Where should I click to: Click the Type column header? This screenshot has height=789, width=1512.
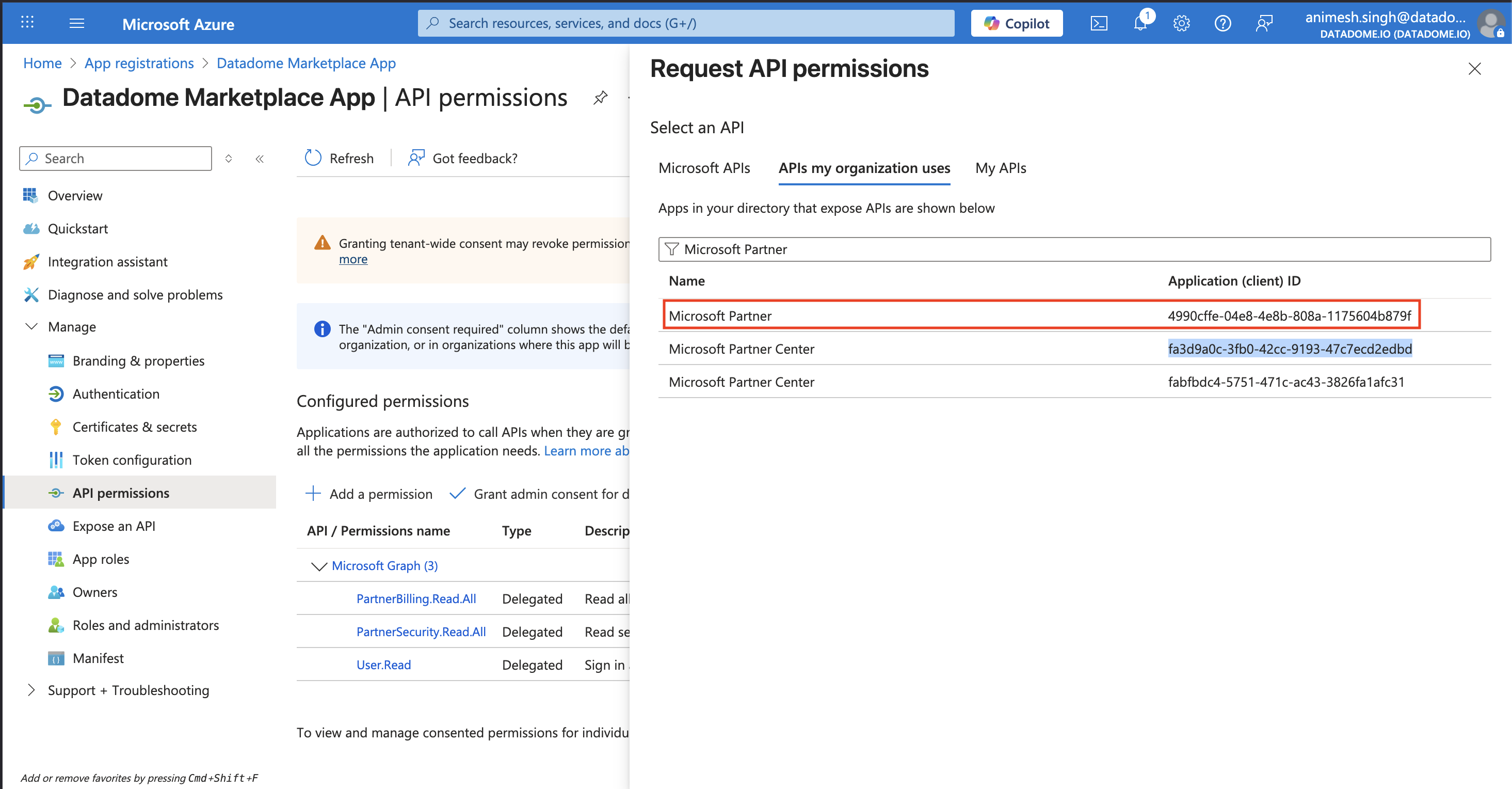point(516,530)
